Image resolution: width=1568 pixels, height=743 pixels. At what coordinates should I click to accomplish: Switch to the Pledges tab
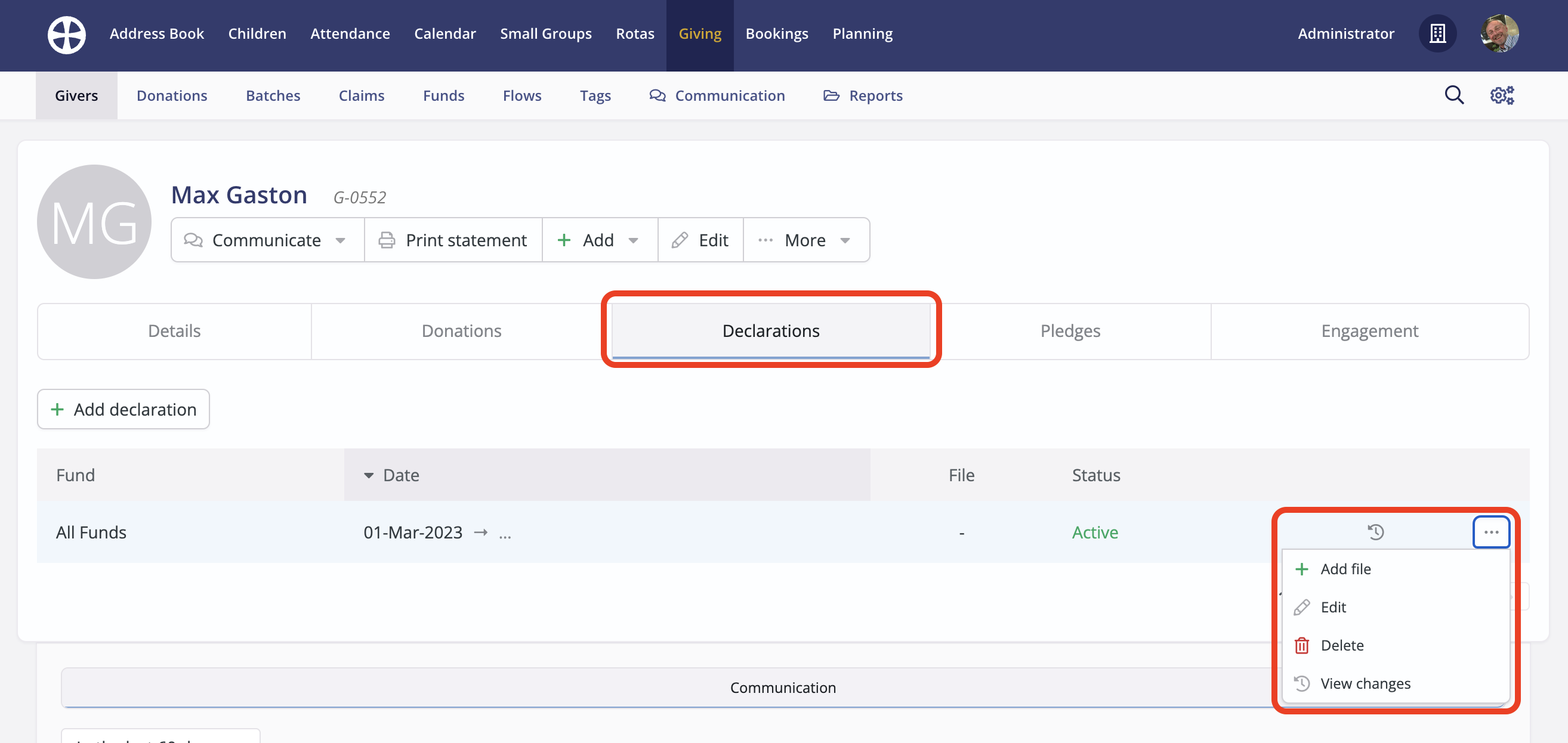1069,331
